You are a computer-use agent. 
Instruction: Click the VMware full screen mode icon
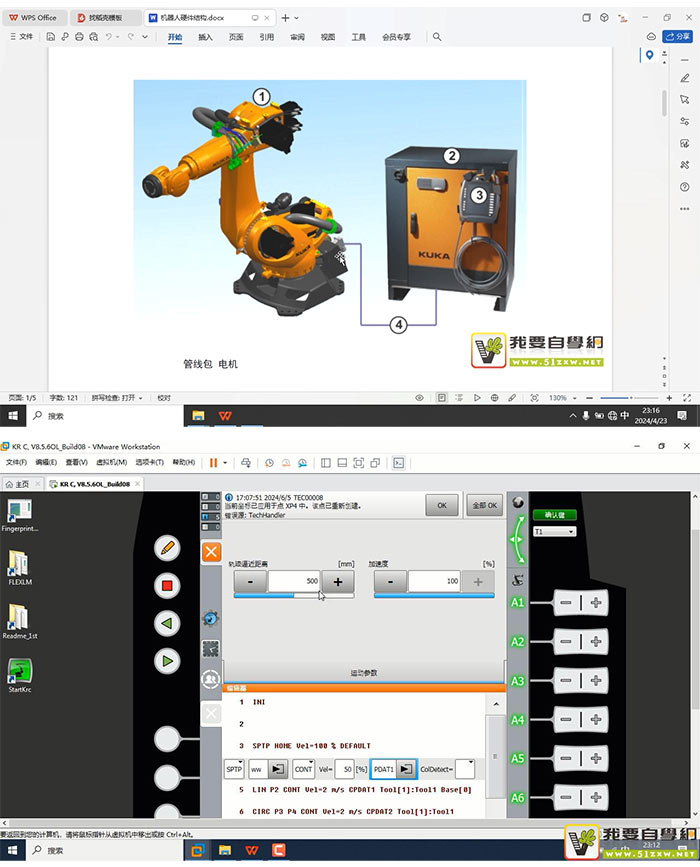pos(358,463)
